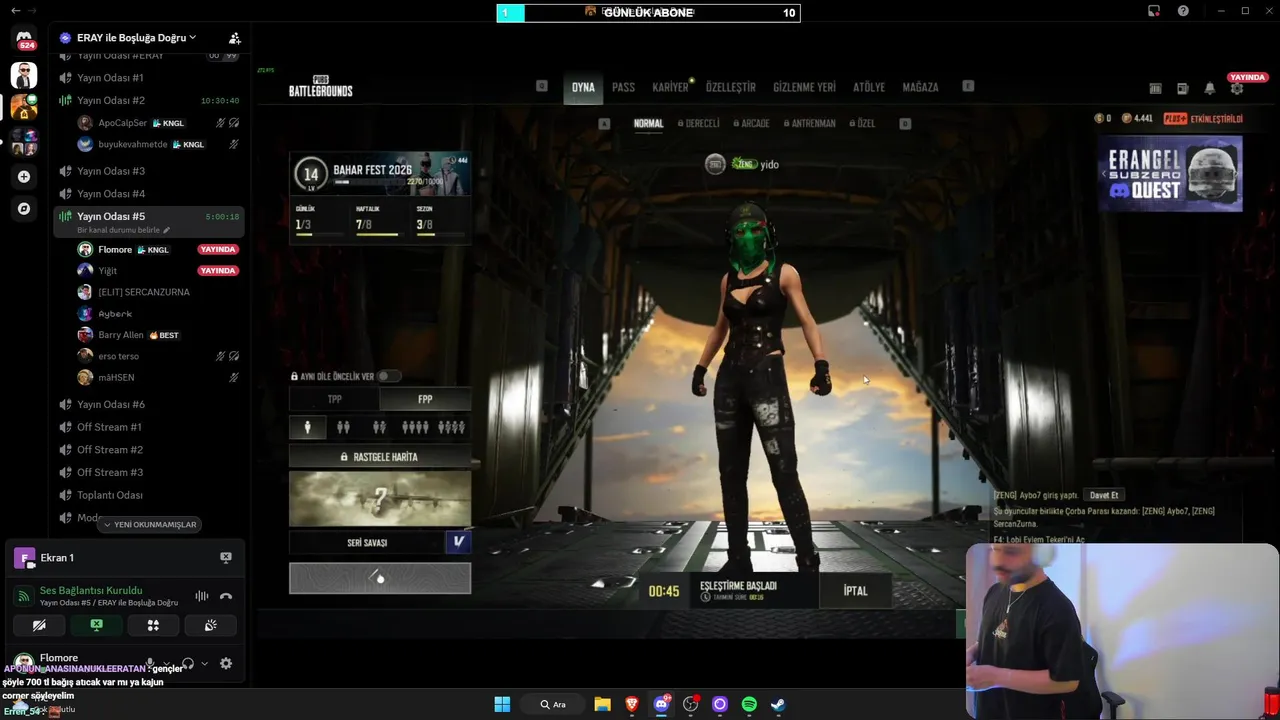
Task: Join Yayın Odası #3 voice channel
Action: 149,171
